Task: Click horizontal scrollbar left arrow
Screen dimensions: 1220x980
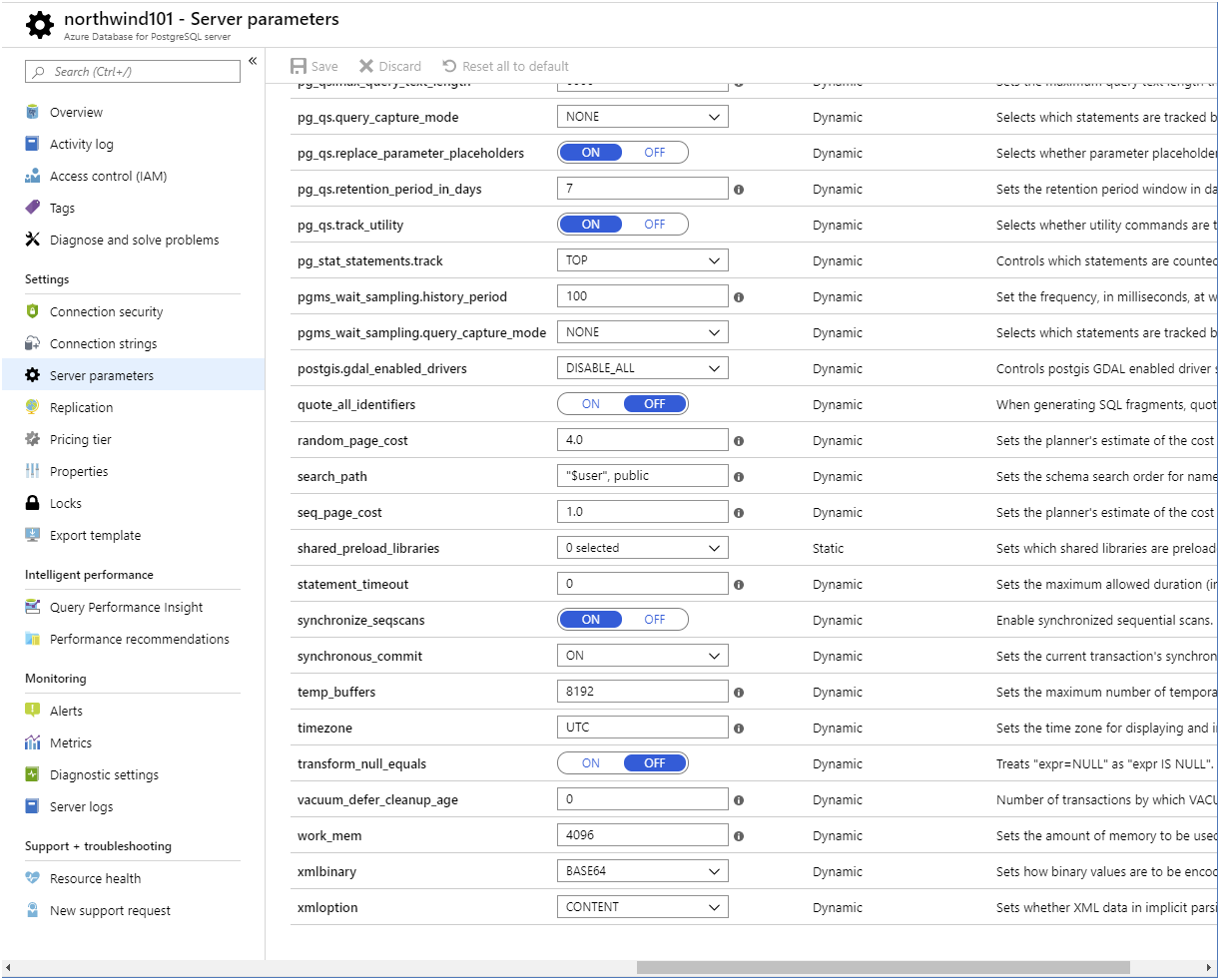Action: coord(8,967)
